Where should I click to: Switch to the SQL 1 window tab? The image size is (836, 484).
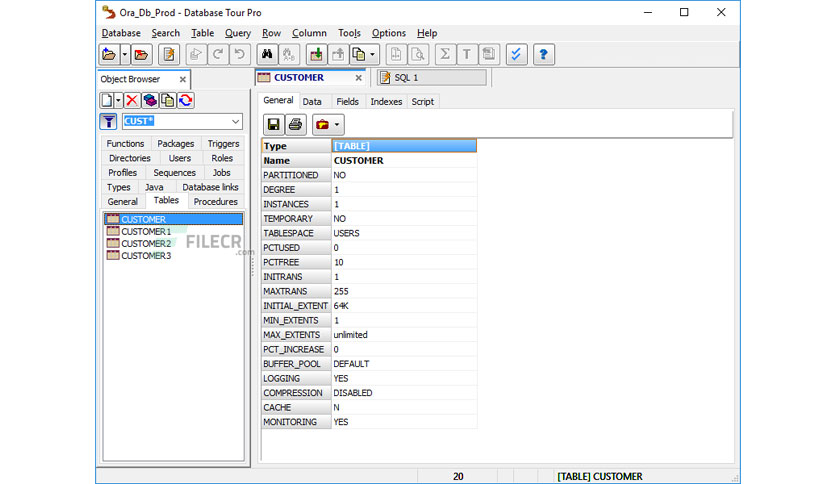pyautogui.click(x=432, y=78)
